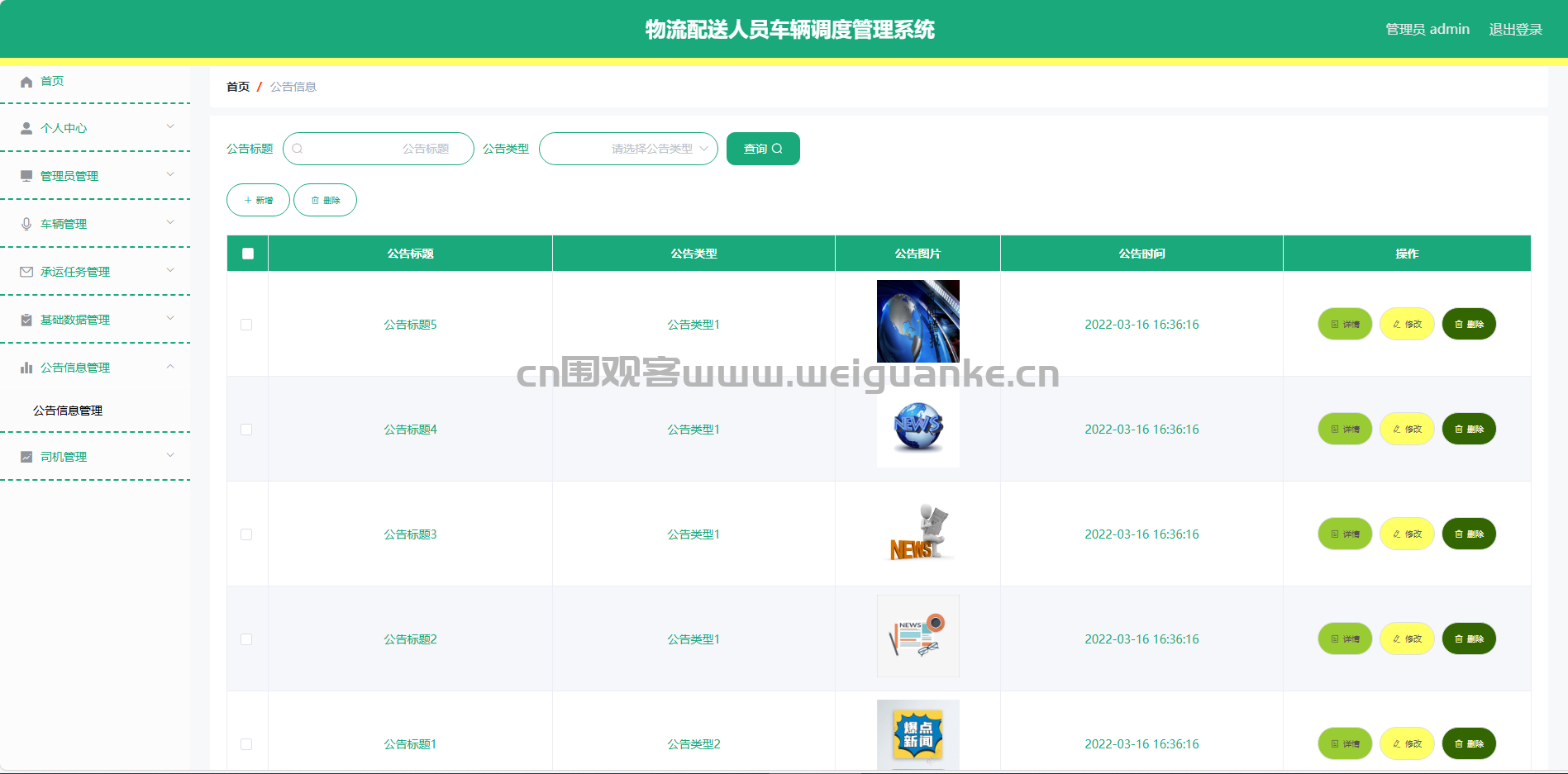This screenshot has height=774, width=1568.
Task: Open the 请选择公告类型 dropdown
Action: pyautogui.click(x=628, y=149)
